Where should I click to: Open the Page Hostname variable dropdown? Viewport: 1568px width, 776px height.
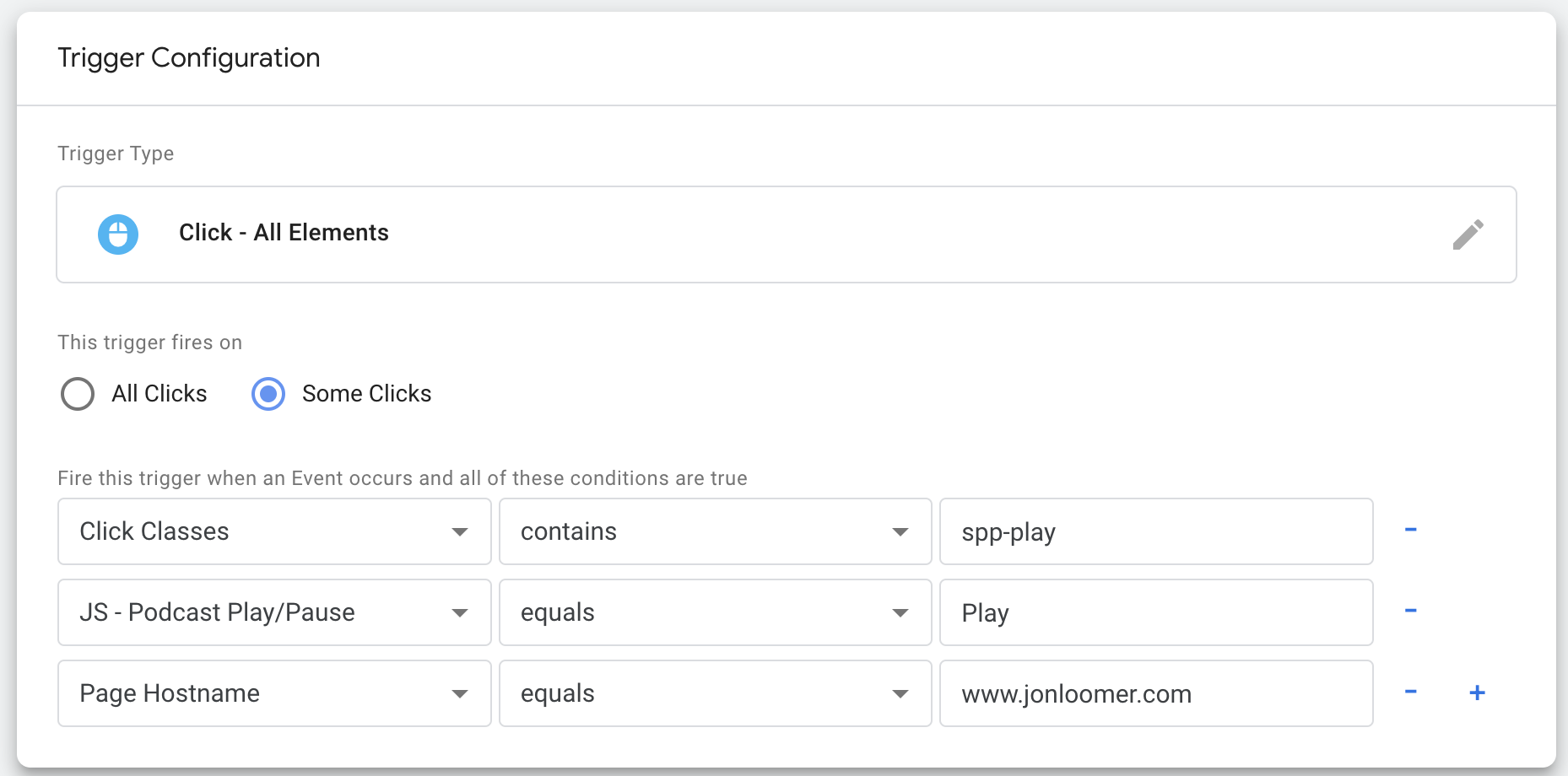[x=274, y=693]
